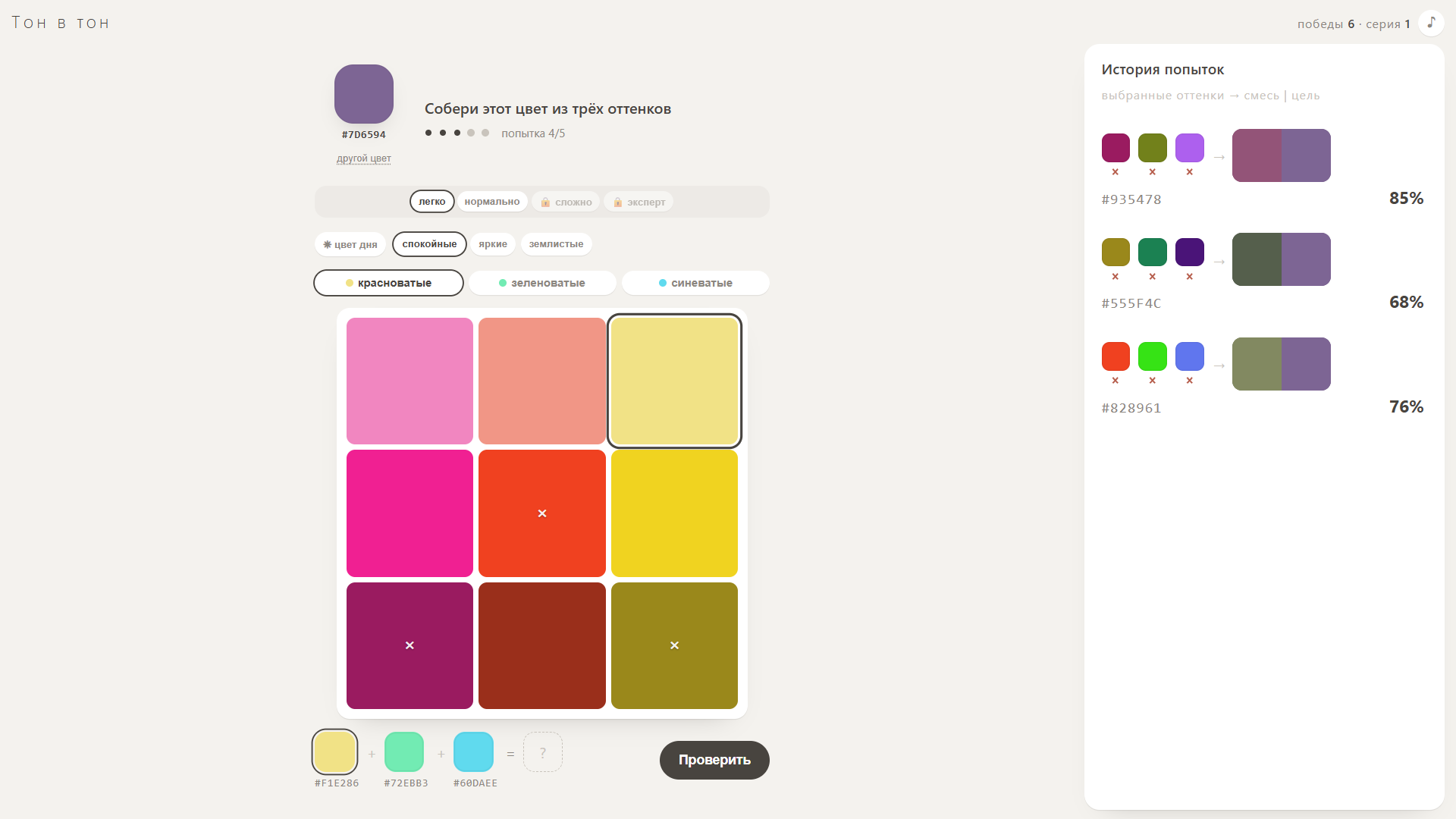Click the 'попытка 4/5' attempt counter
1456x819 pixels.
(533, 133)
